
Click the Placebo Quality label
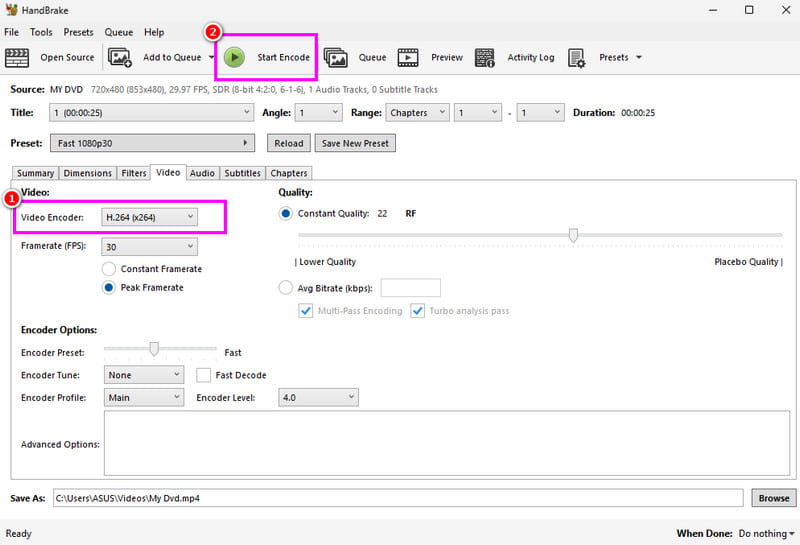click(x=746, y=262)
